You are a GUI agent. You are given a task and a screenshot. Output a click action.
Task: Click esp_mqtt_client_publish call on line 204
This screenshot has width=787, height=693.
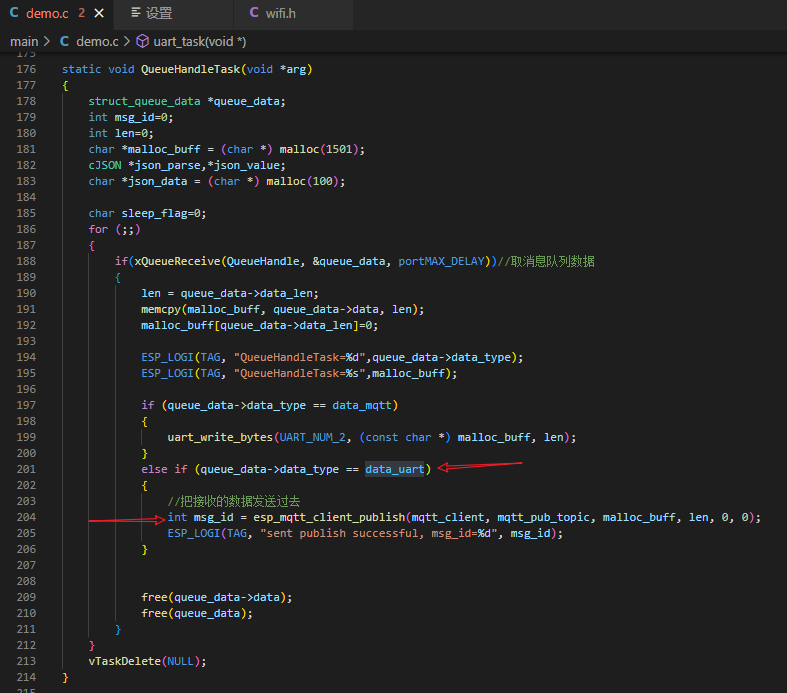[x=329, y=517]
